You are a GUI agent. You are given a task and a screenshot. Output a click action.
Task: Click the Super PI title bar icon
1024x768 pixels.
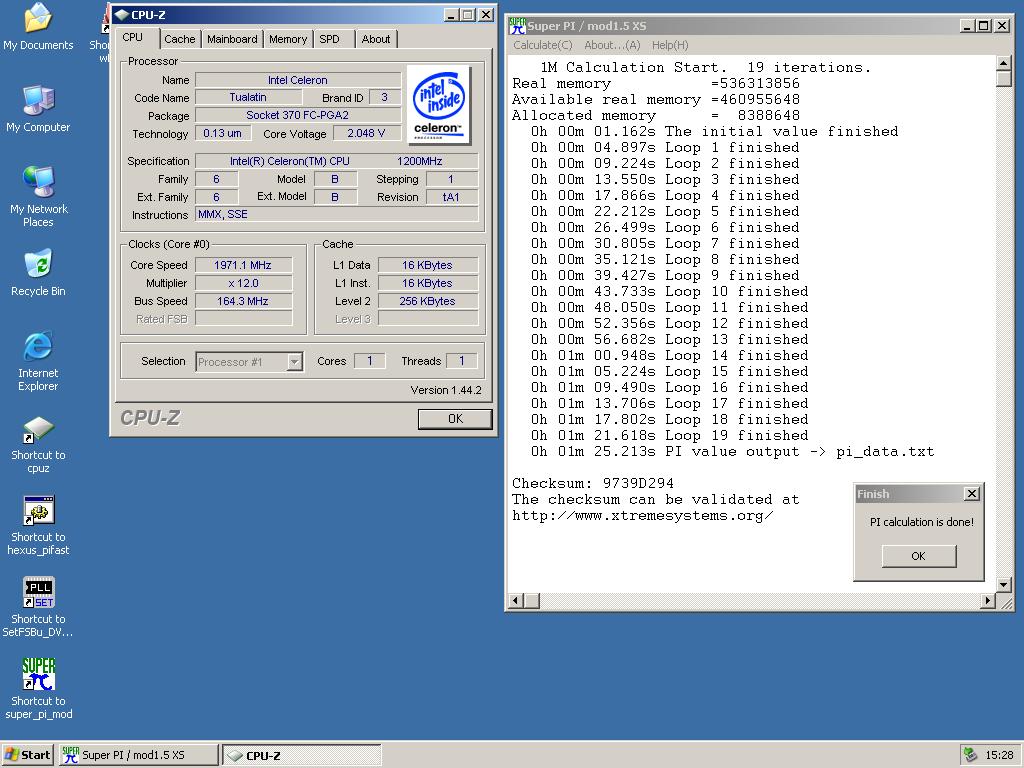tap(517, 25)
